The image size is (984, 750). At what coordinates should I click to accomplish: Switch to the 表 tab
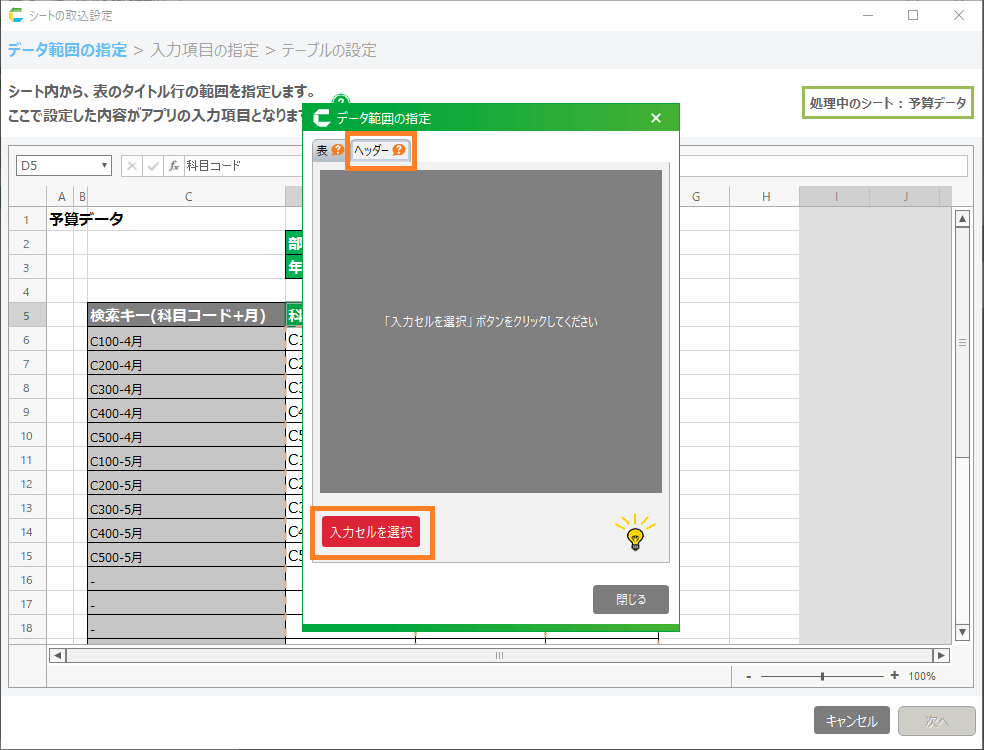click(x=322, y=151)
